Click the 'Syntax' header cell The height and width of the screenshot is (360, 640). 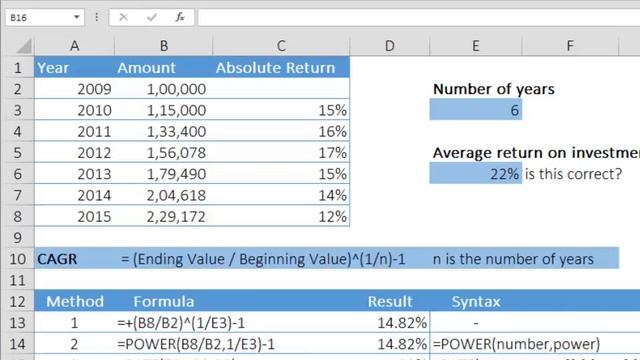476,302
